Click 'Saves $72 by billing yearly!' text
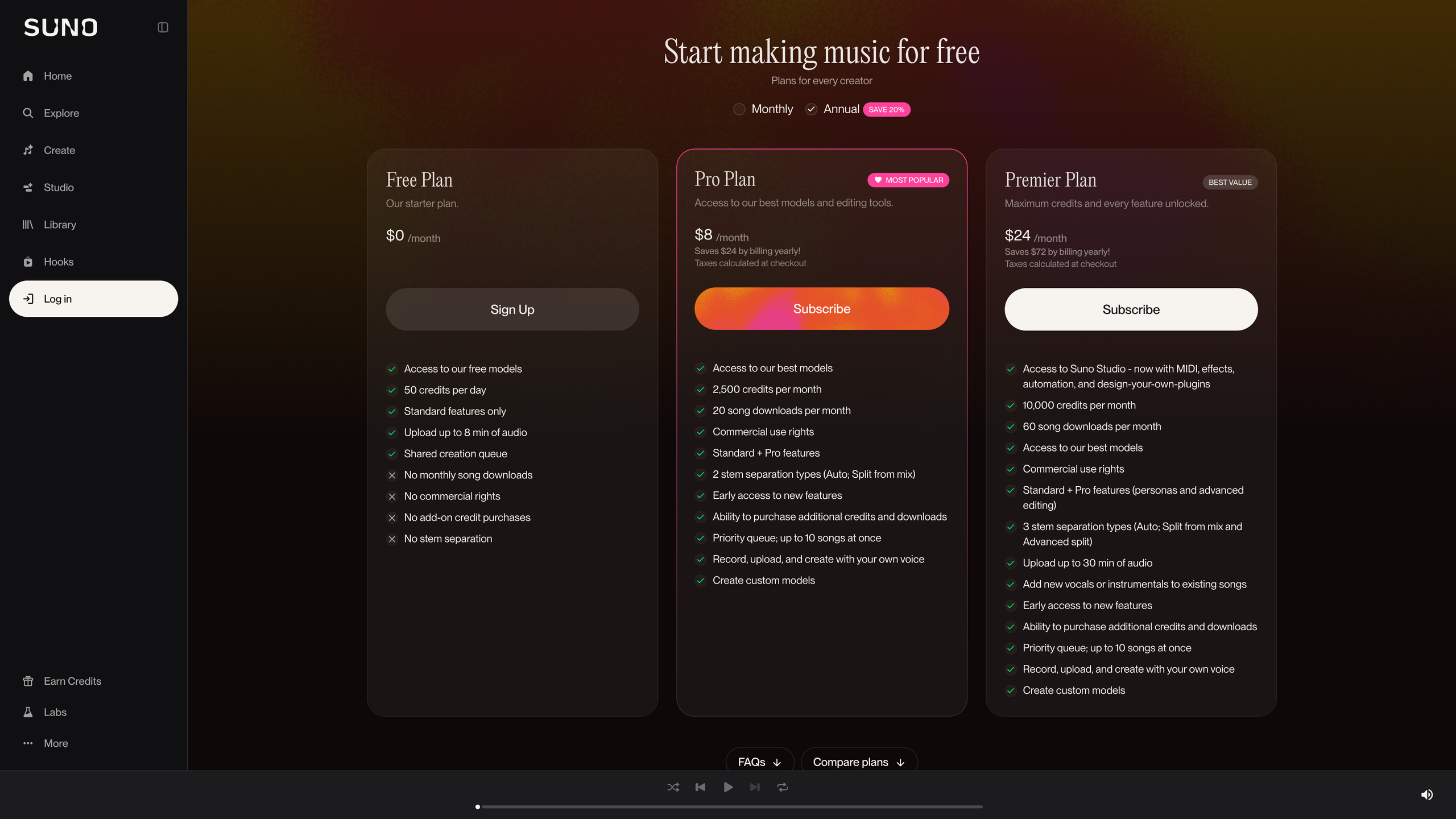1456x819 pixels. coord(1057,251)
